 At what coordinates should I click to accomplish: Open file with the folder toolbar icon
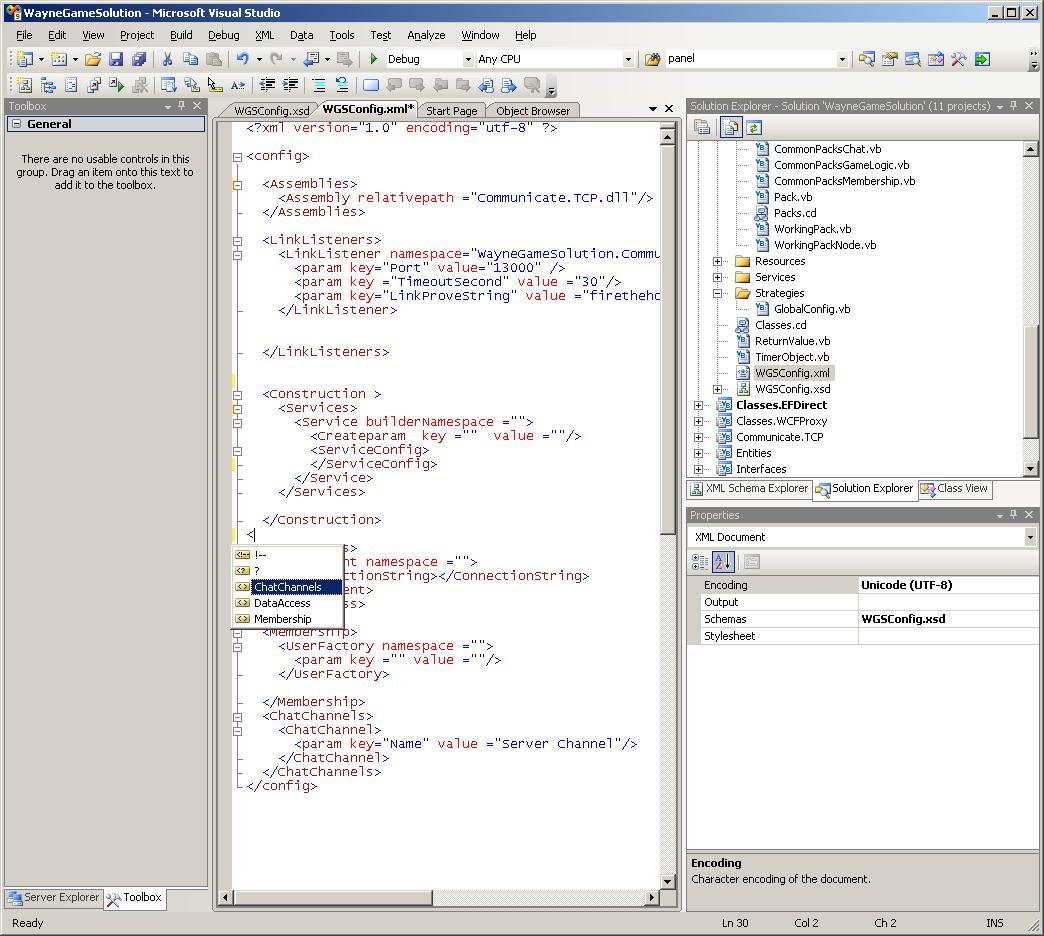point(93,59)
